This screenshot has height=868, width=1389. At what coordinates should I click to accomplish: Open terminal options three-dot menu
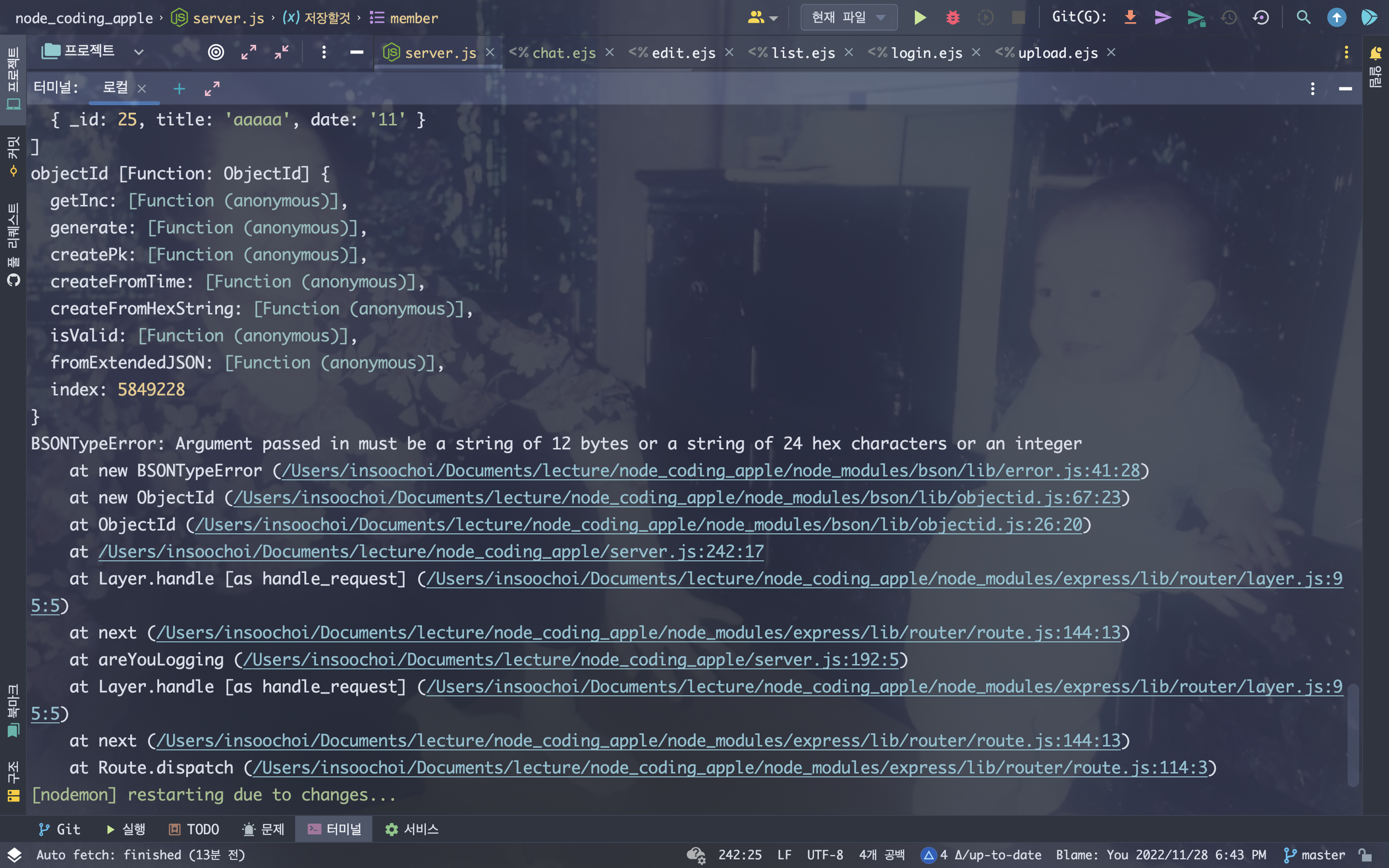pyautogui.click(x=1312, y=88)
